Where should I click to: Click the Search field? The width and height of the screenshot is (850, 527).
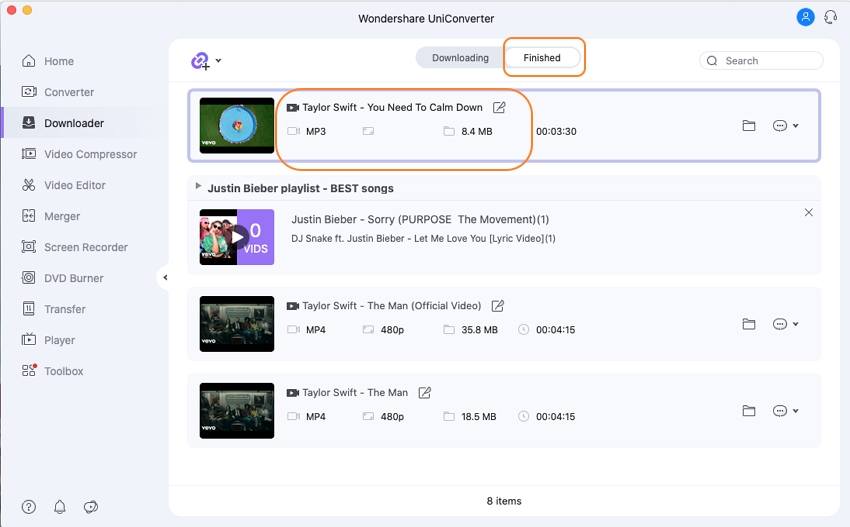point(761,61)
